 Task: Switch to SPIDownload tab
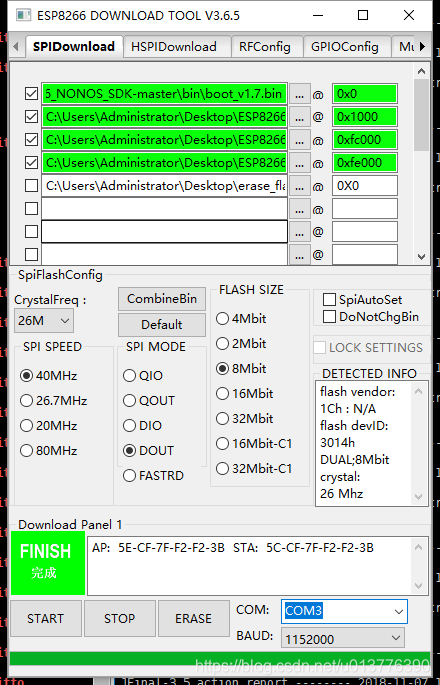pos(74,46)
